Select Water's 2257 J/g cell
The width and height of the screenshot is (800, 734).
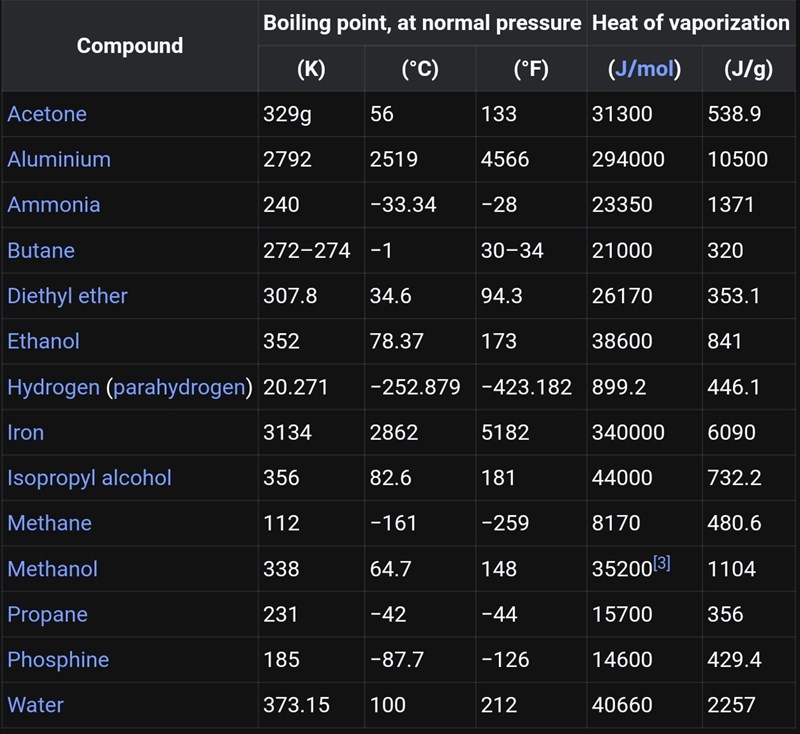point(731,705)
